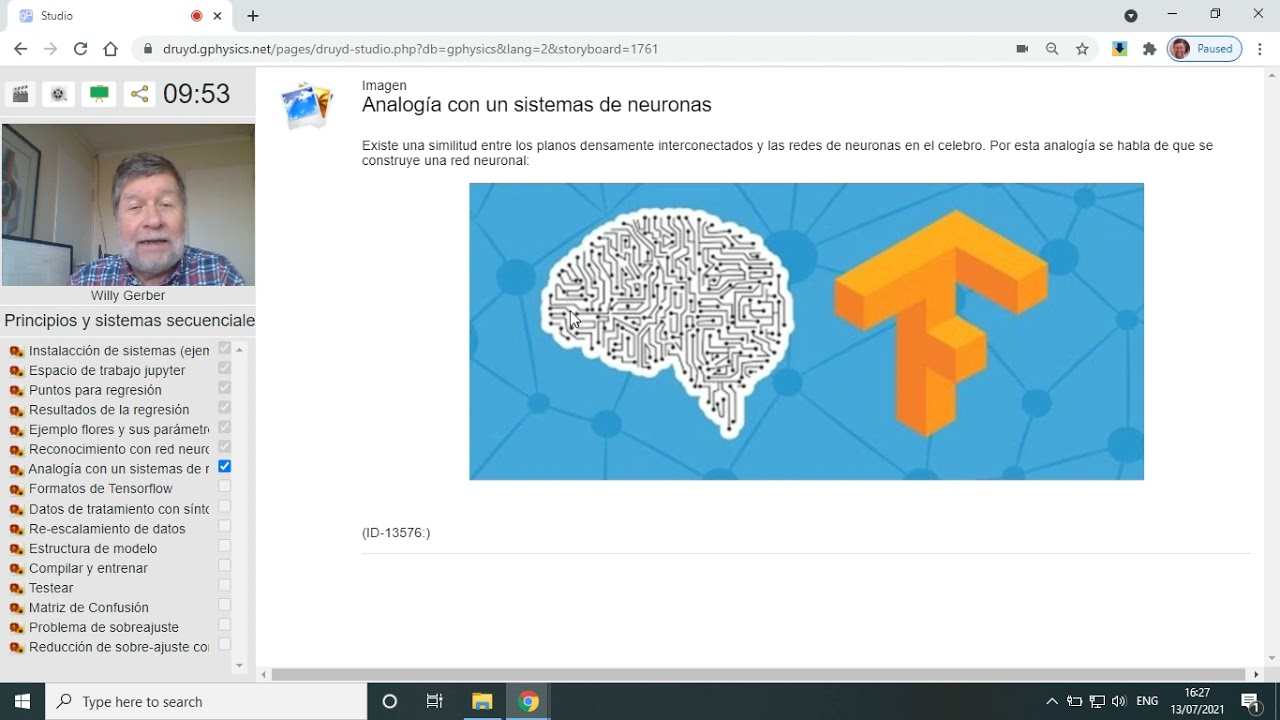Click the volume speaker tray icon
The width and height of the screenshot is (1280, 720).
[x=1119, y=701]
